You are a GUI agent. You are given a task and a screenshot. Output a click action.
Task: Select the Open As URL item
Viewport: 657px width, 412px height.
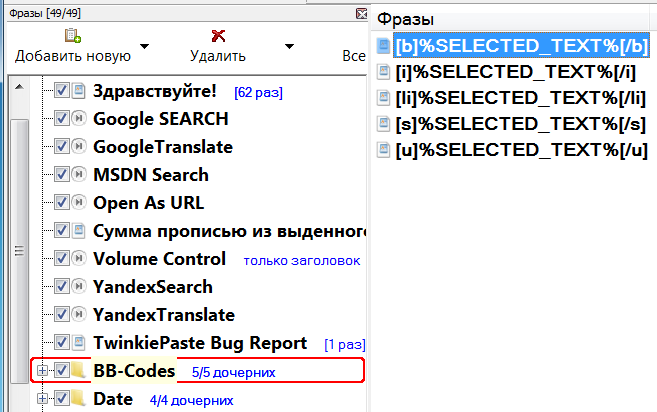click(x=149, y=202)
